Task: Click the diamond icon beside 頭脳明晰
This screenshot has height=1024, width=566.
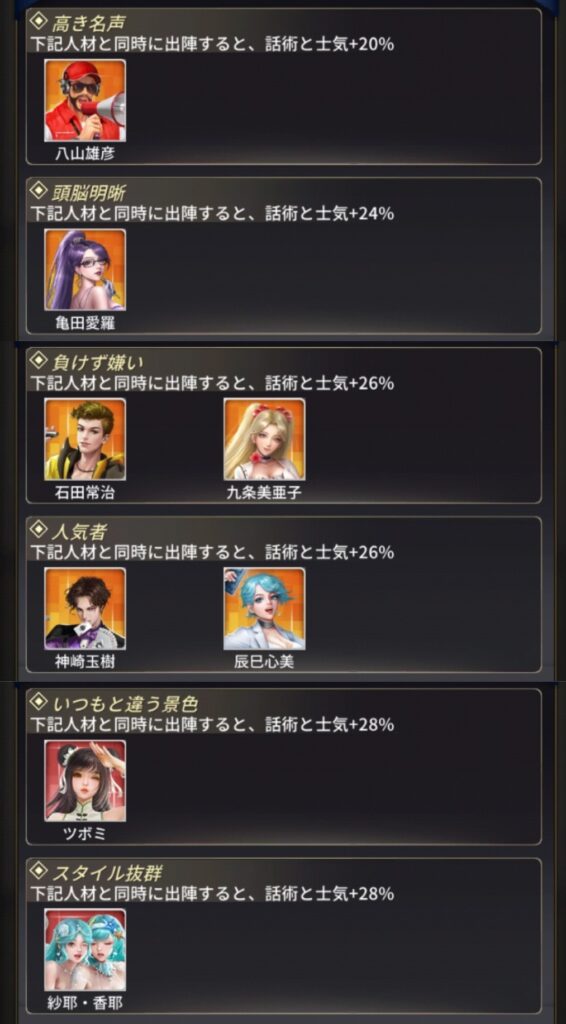Action: click(39, 193)
